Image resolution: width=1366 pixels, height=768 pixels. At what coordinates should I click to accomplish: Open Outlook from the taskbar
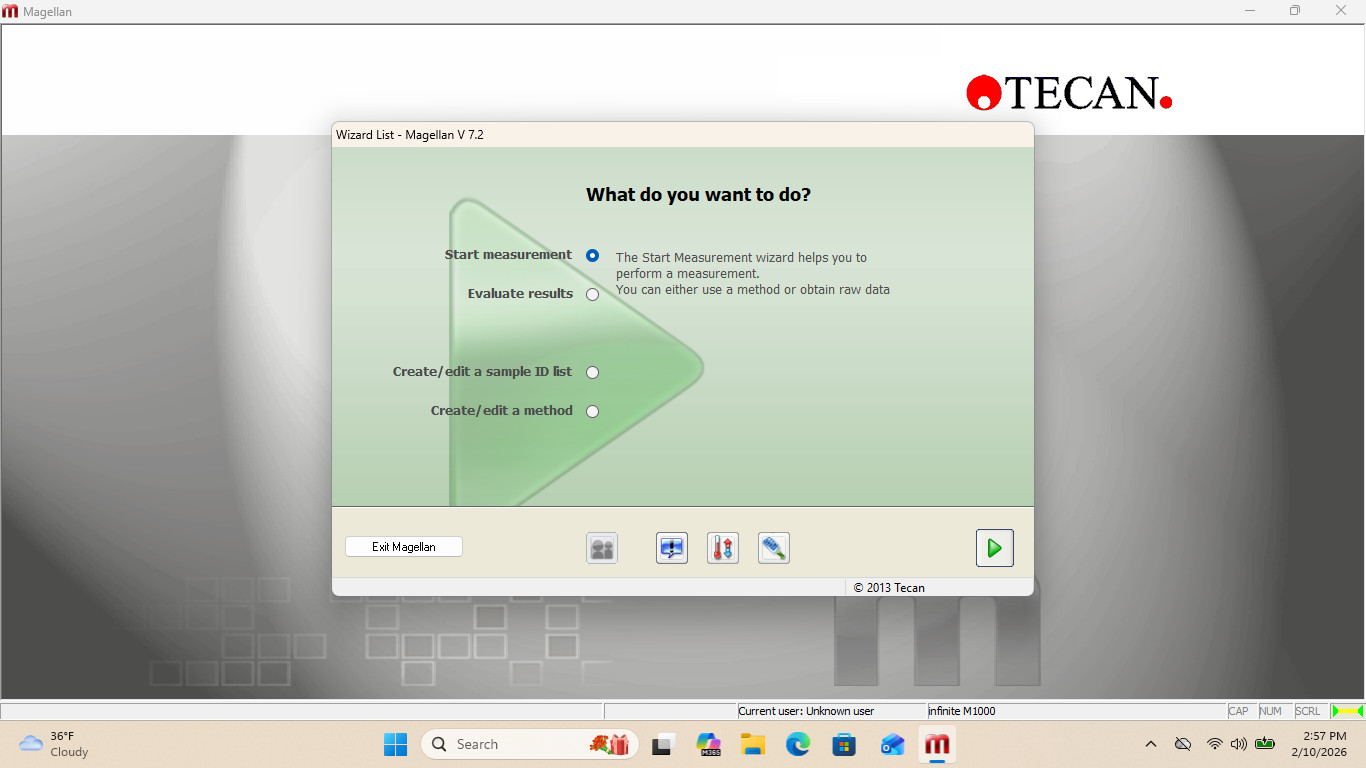point(892,744)
